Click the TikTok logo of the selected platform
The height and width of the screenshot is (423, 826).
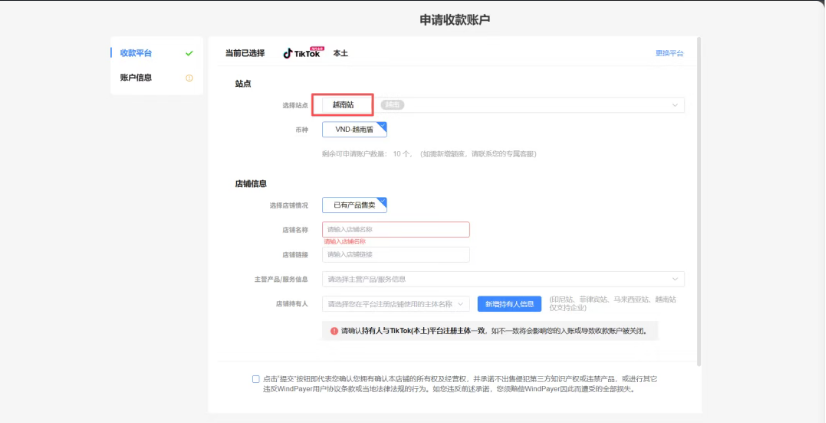pos(302,53)
